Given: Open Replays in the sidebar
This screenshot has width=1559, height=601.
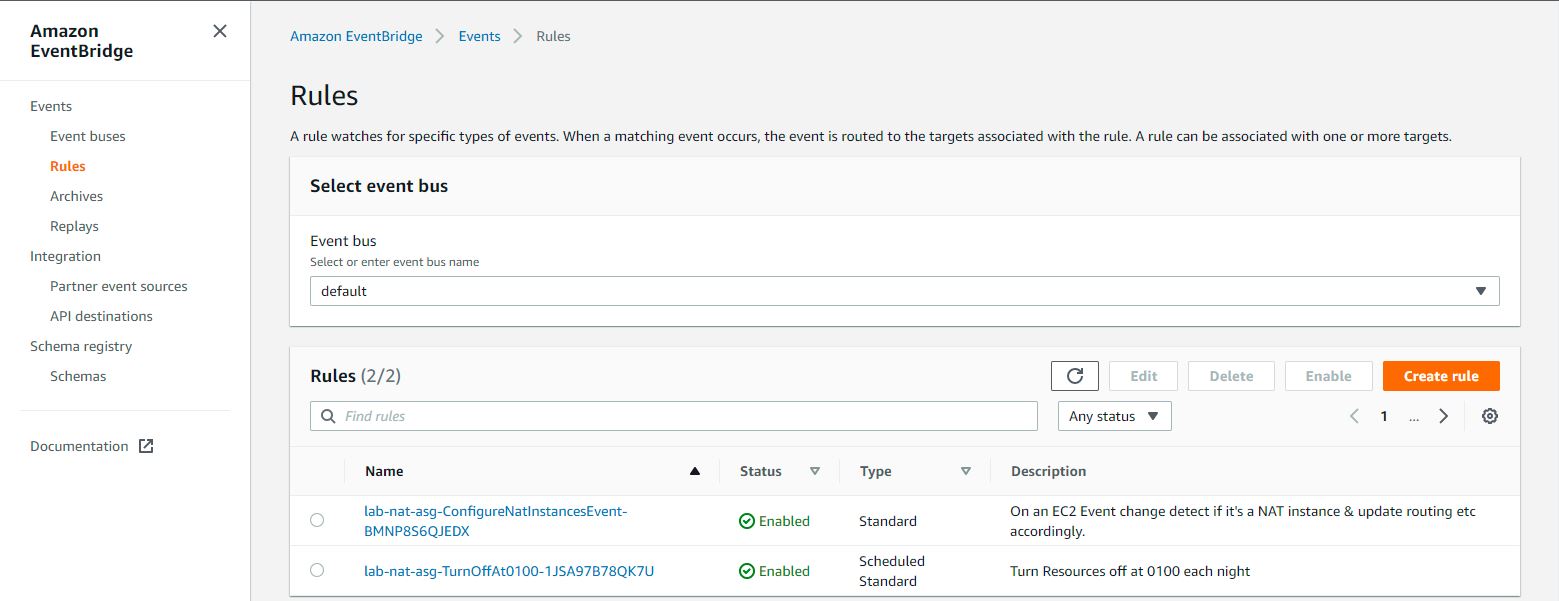Looking at the screenshot, I should point(74,226).
